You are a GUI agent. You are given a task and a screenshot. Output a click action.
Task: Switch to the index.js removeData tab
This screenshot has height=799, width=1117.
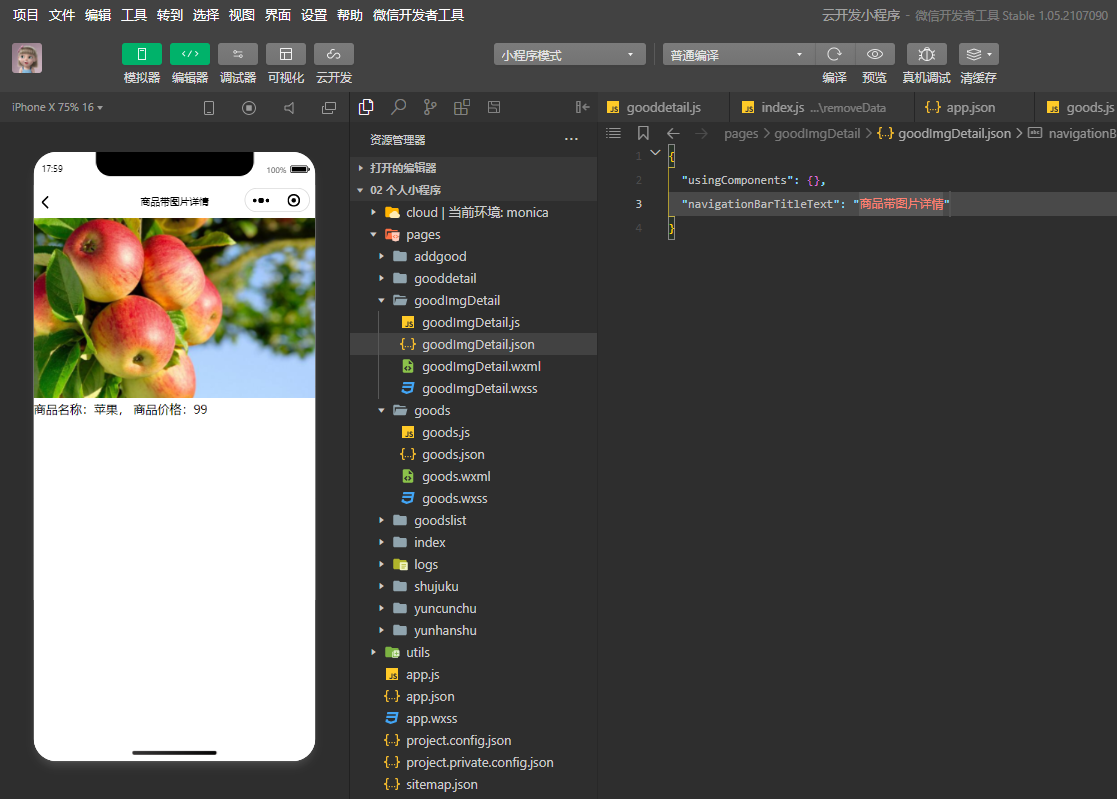[x=823, y=108]
